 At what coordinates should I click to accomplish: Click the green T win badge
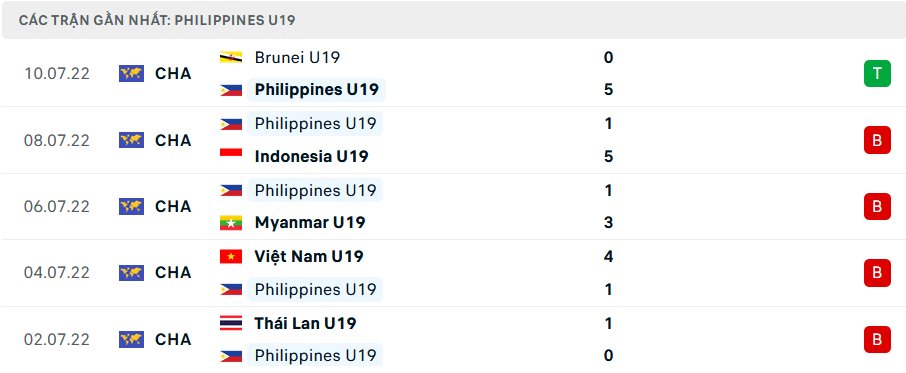877,73
